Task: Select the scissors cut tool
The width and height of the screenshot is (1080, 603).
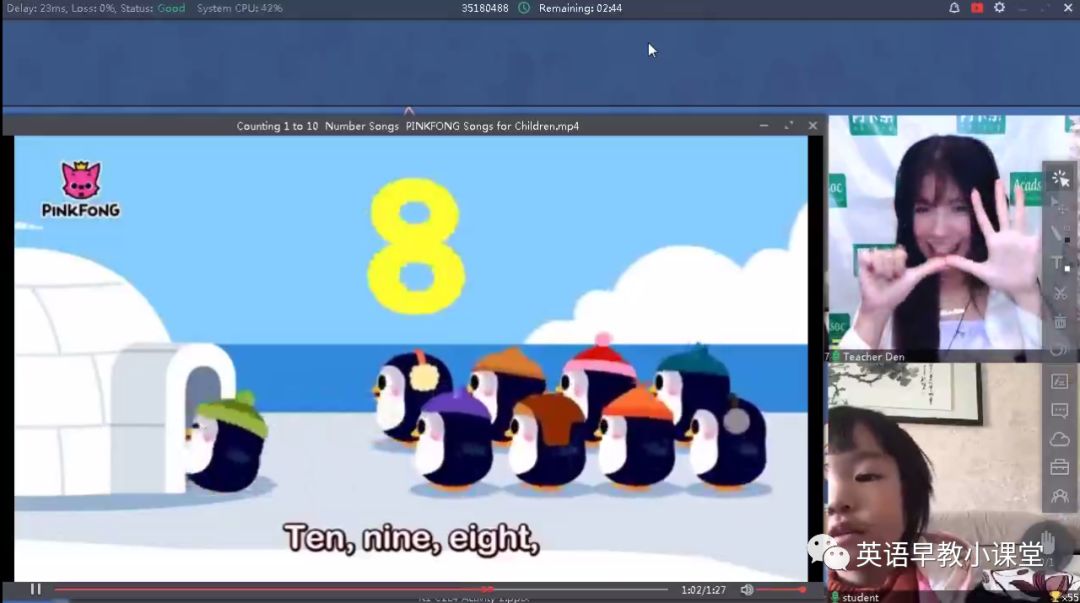Action: (x=1060, y=292)
